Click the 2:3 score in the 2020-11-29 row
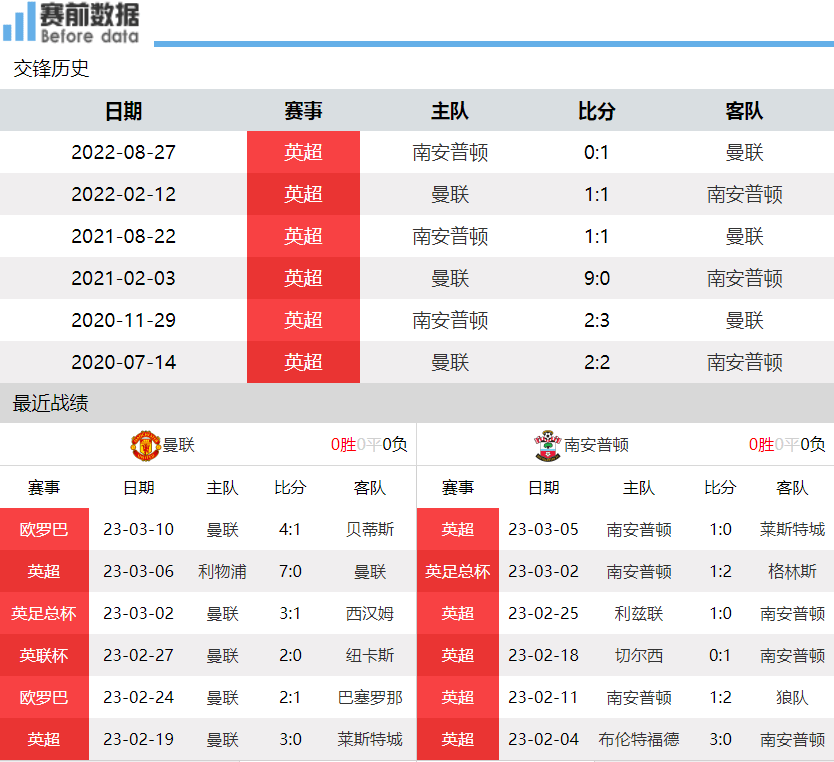Image resolution: width=834 pixels, height=762 pixels. click(597, 320)
